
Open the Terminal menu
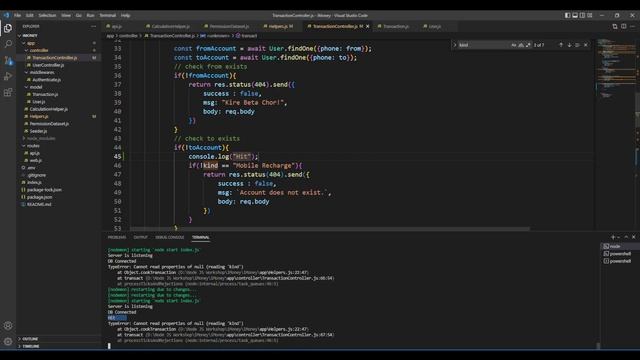(107, 16)
